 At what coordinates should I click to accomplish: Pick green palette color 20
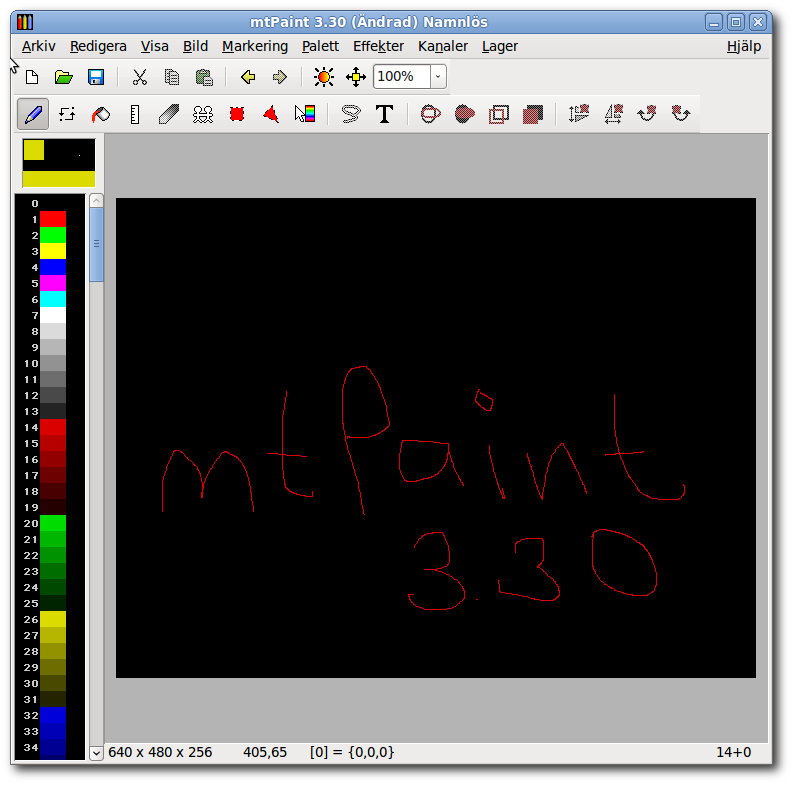53,523
